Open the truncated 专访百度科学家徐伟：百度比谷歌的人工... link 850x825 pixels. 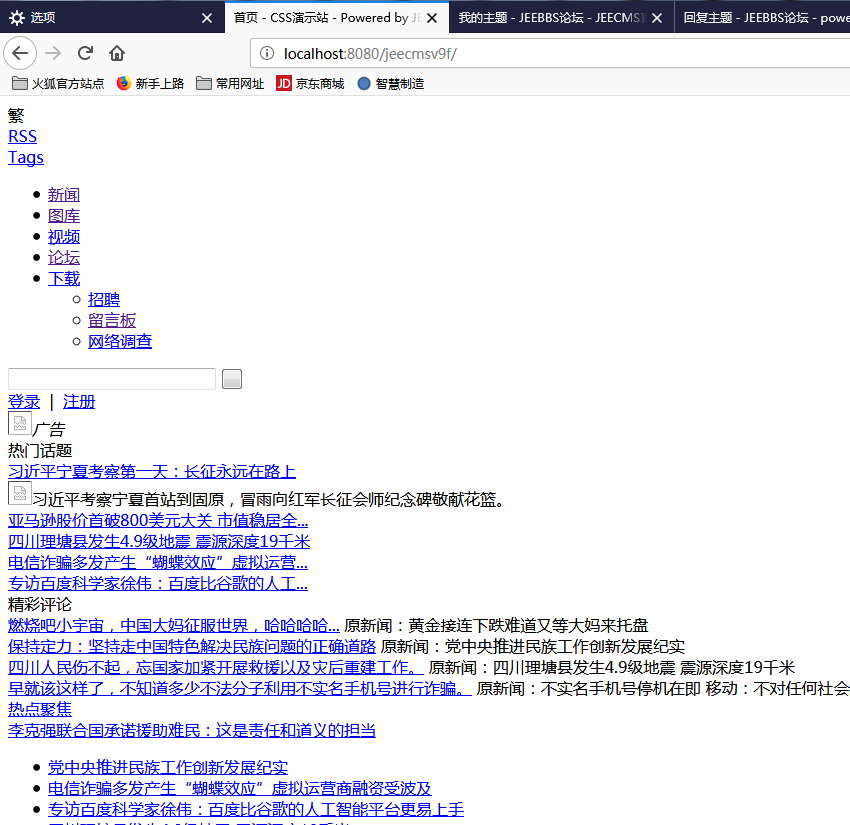point(158,584)
